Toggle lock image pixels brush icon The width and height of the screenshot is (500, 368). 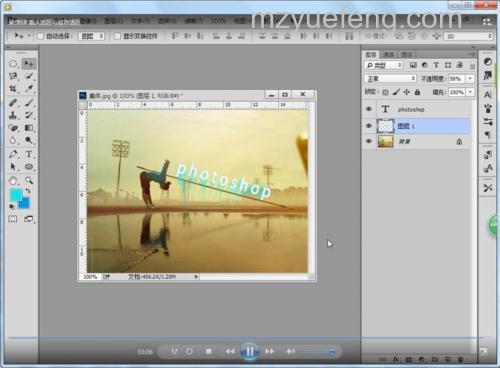396,92
